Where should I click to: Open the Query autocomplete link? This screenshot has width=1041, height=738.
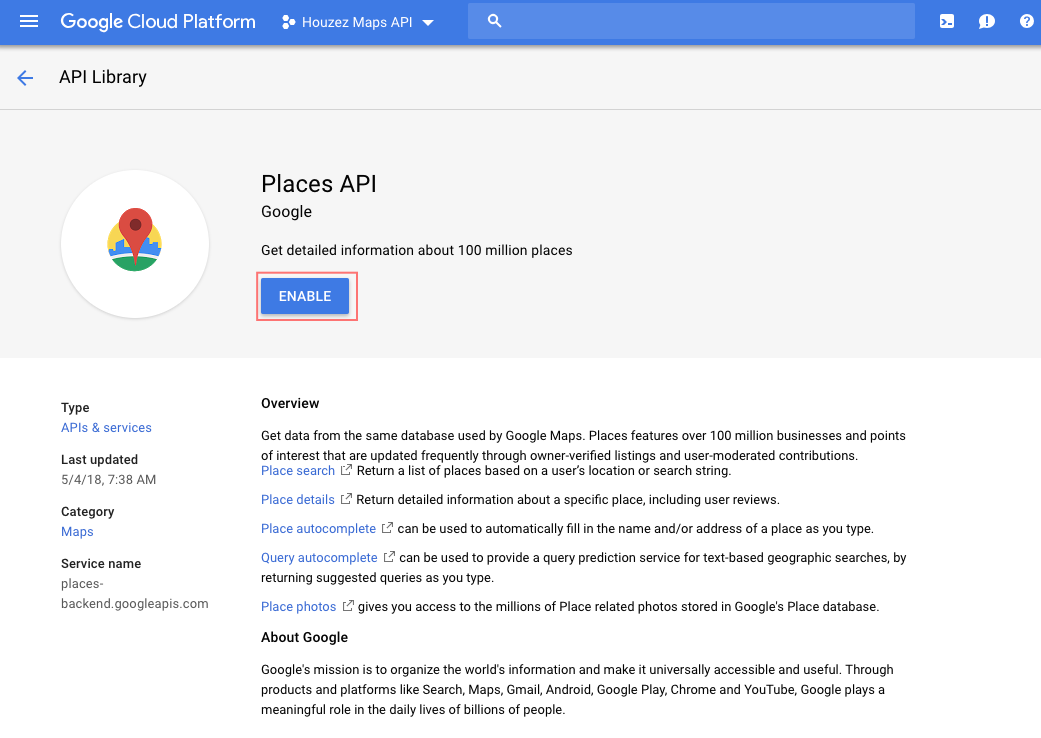[319, 557]
